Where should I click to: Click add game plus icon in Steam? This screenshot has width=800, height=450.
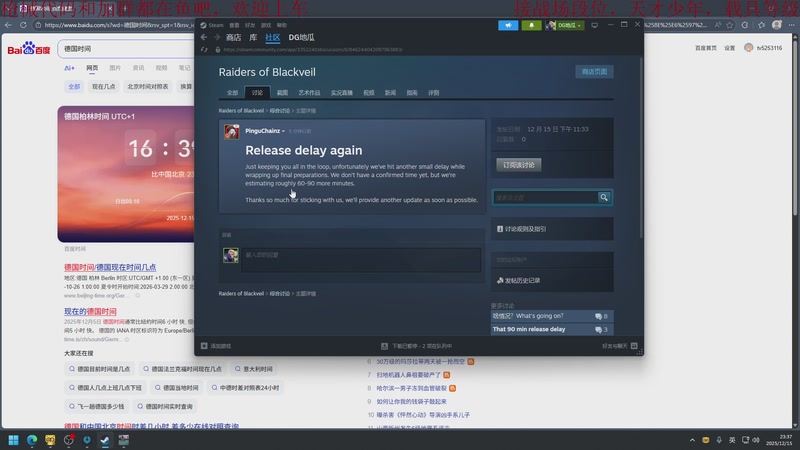(204, 346)
